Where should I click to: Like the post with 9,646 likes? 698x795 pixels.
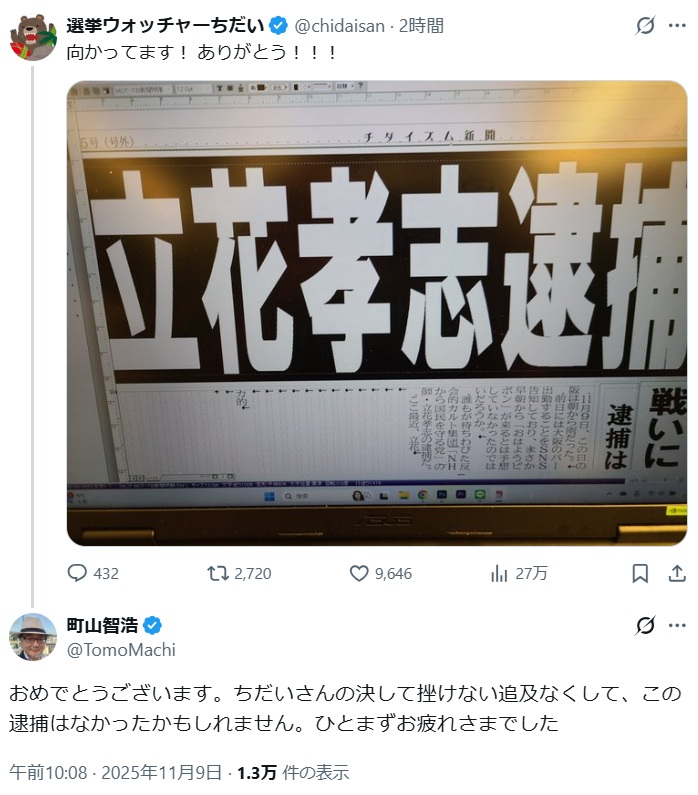click(x=359, y=573)
